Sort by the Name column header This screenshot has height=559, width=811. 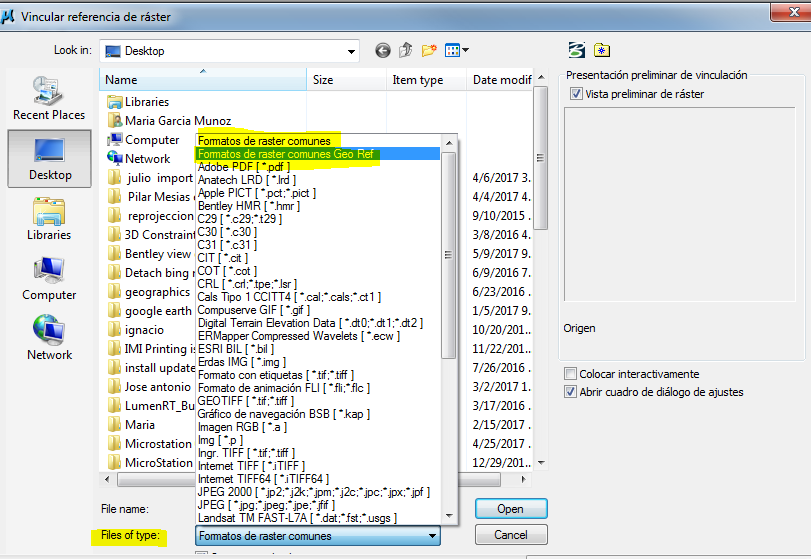[203, 80]
